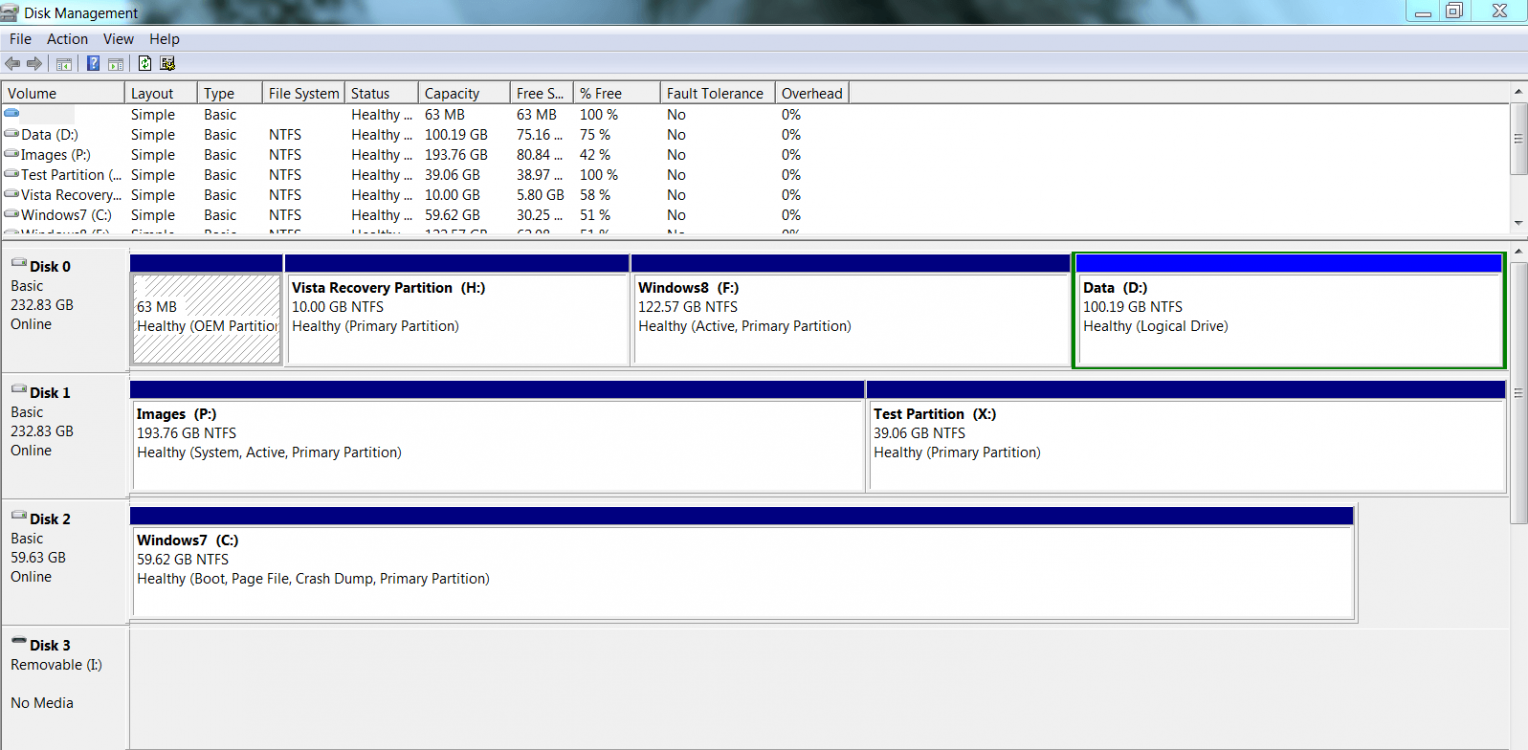Sort by the Free Space column header
Image resolution: width=1528 pixels, height=750 pixels.
click(542, 93)
